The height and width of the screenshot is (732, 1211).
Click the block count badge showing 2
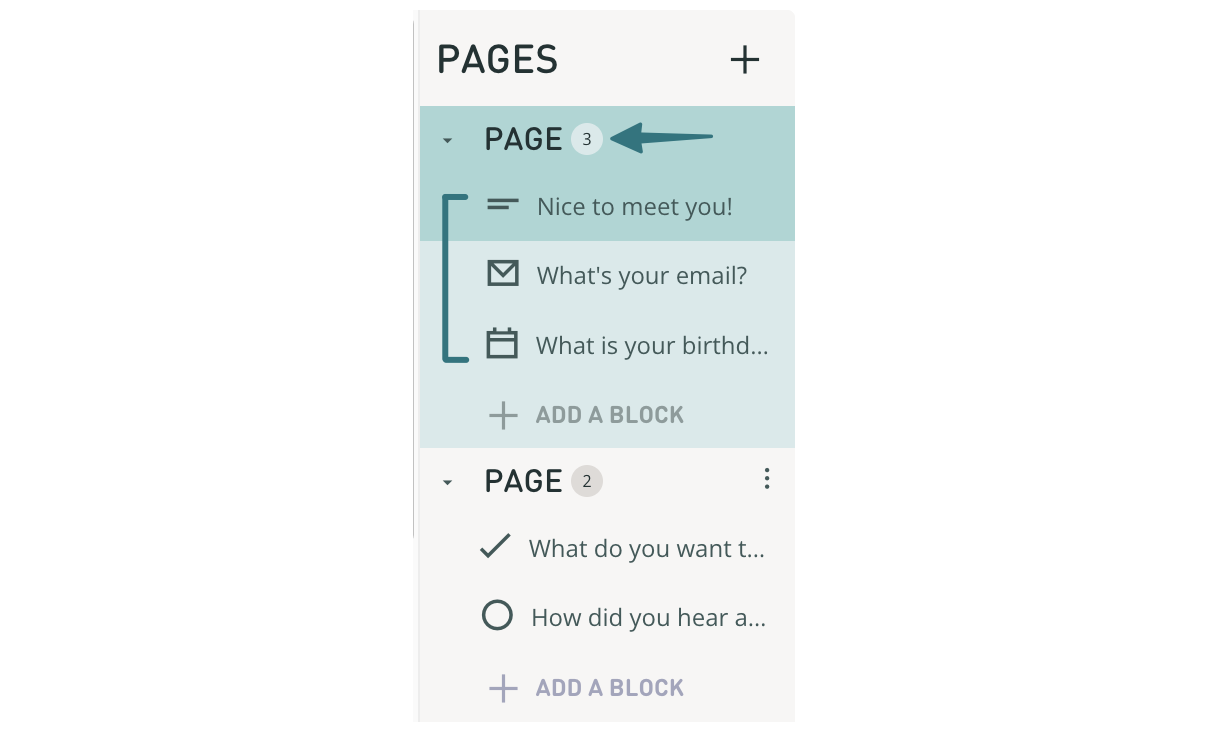coord(587,481)
